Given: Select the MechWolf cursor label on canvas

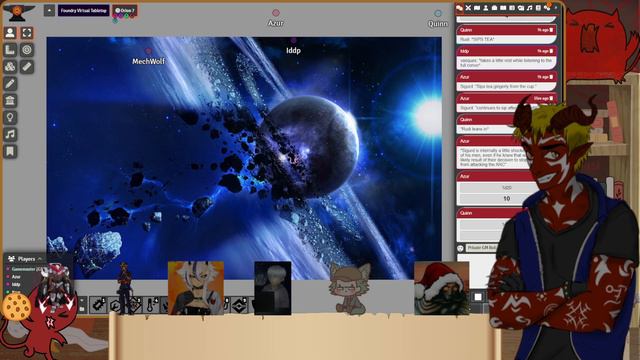Looking at the screenshot, I should coord(148,61).
